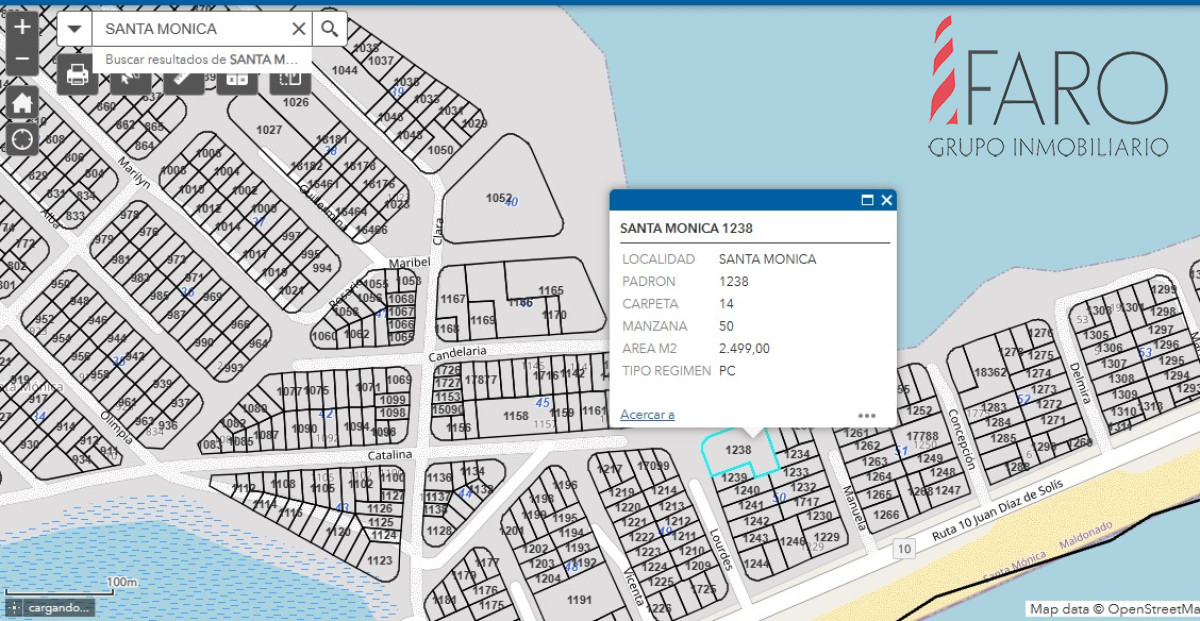Select the FARO Grupo Inmobiliario logo

click(x=1048, y=86)
